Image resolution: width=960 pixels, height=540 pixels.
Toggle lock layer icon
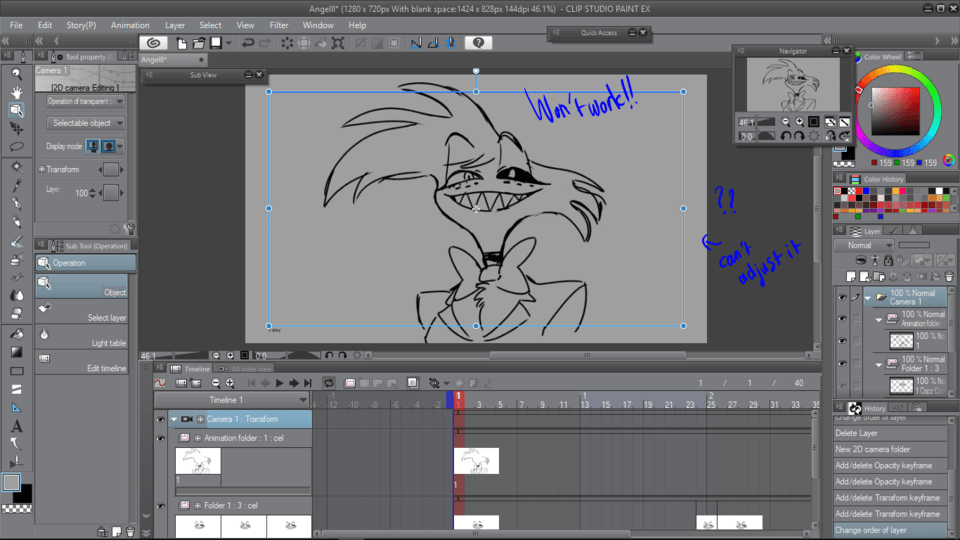pos(888,261)
